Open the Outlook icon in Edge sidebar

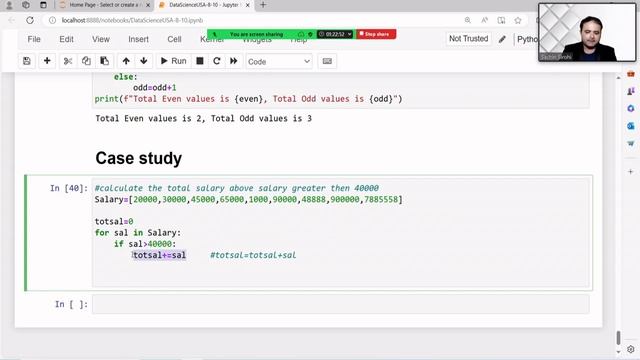(x=631, y=126)
